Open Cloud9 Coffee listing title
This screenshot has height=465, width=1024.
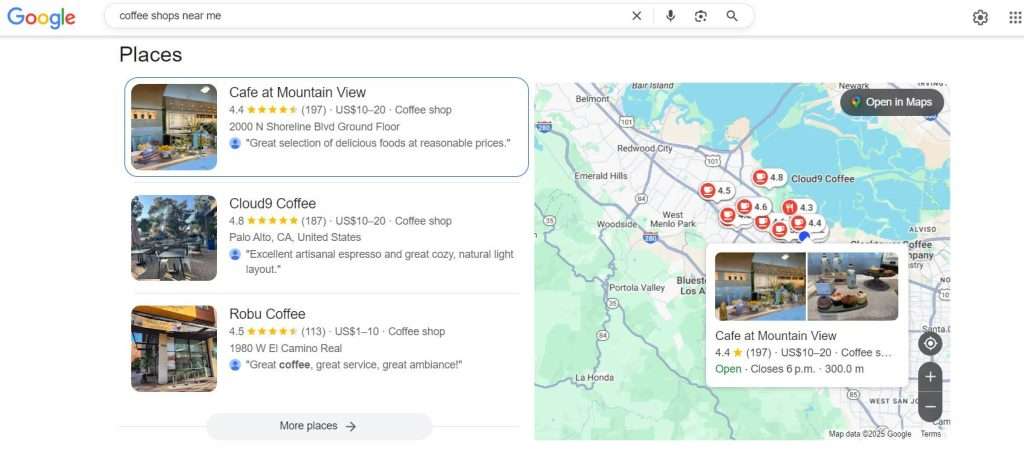[x=272, y=203]
